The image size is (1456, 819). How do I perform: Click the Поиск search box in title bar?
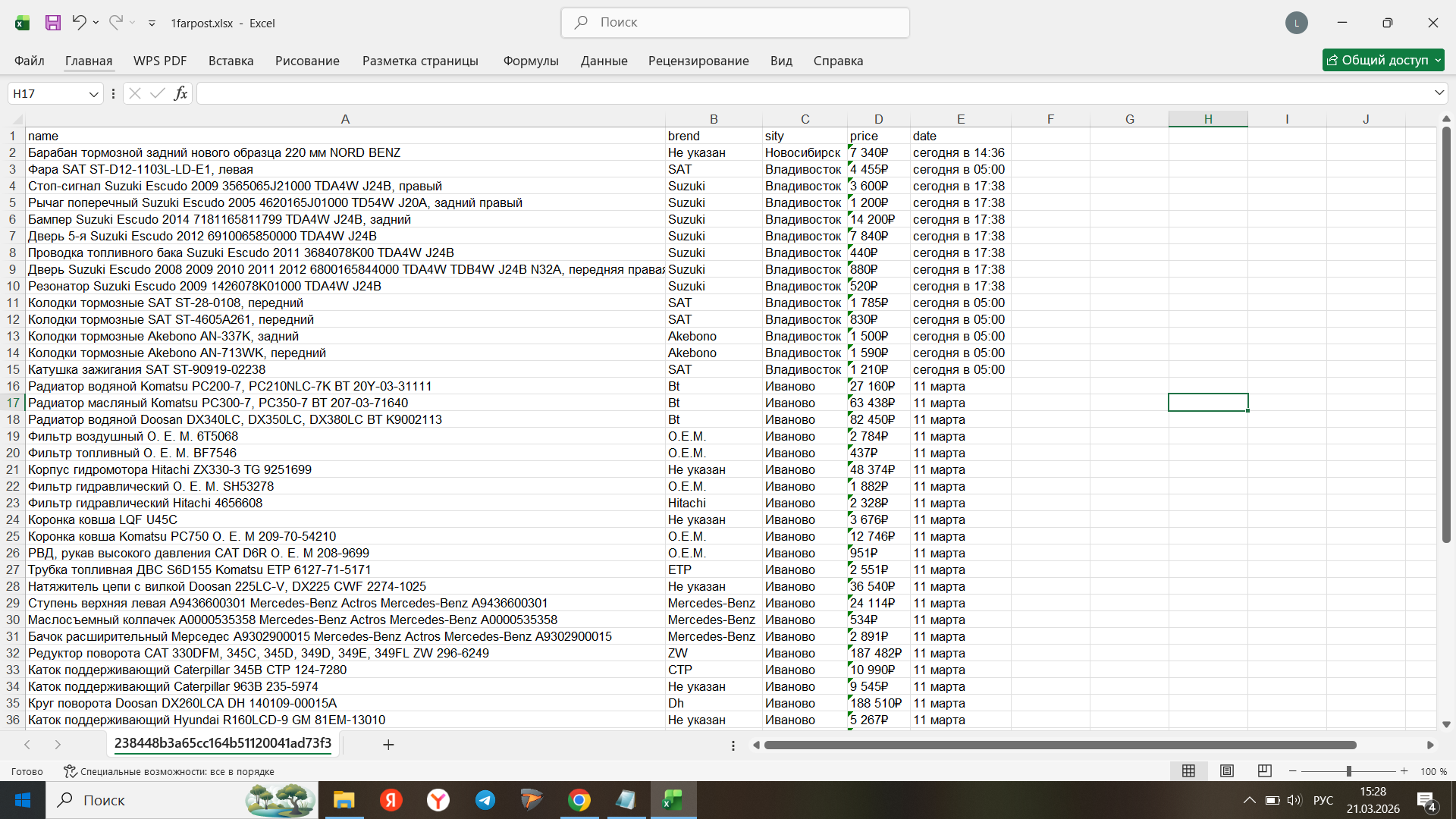click(x=735, y=23)
